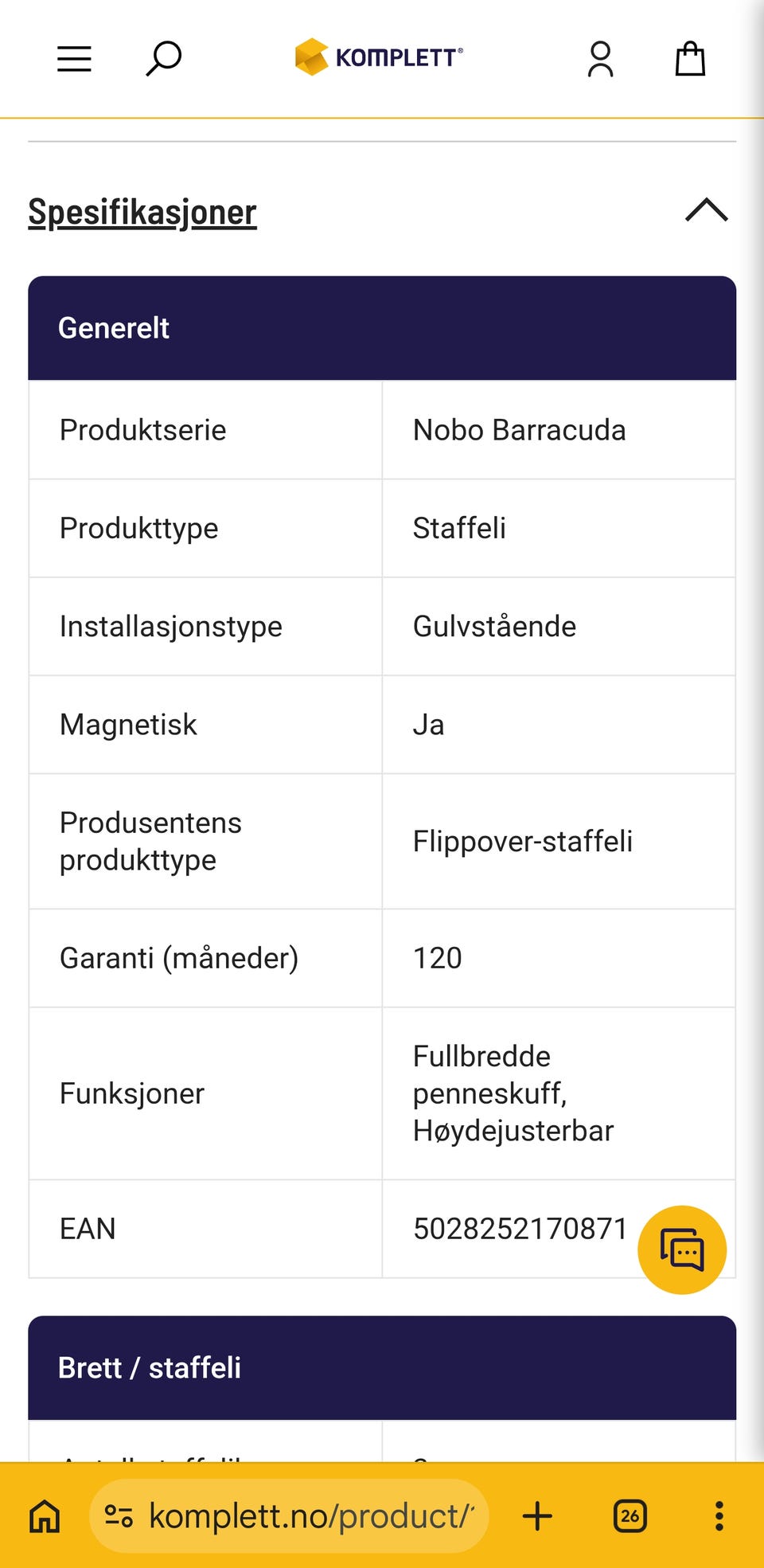764x1568 pixels.
Task: Tap the search magnifier icon
Action: 164,59
